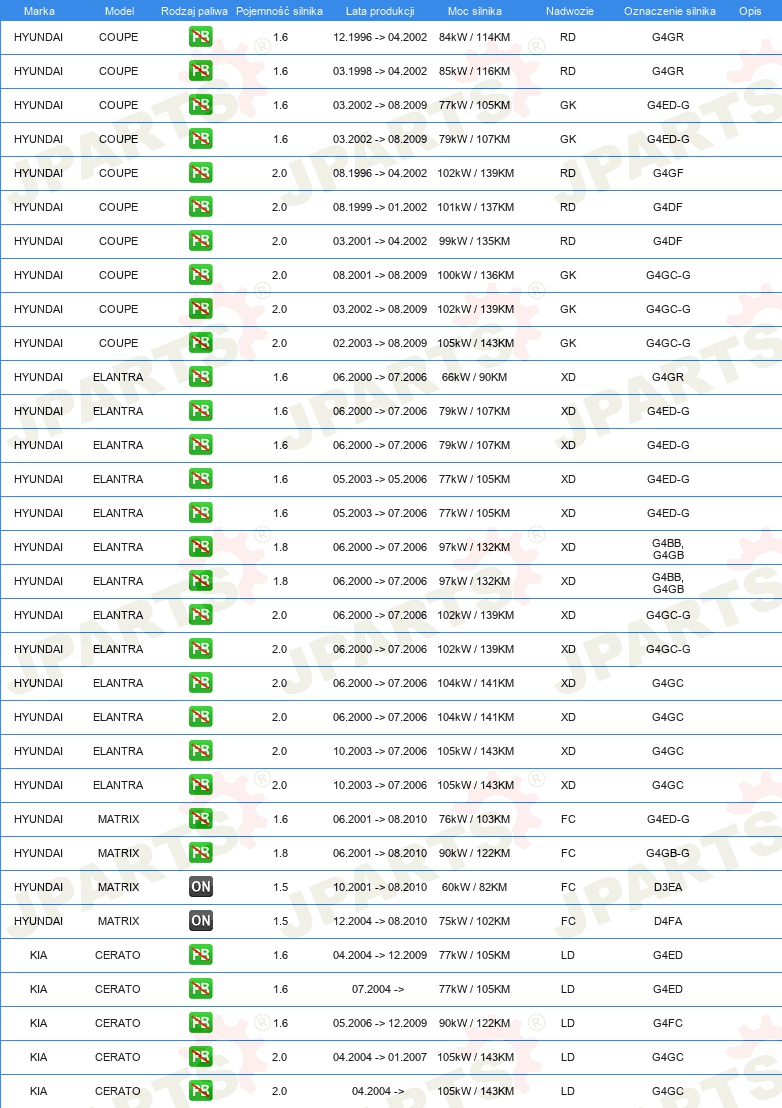Click date range 03.2001 -> 04.2002
This screenshot has width=782, height=1108.
(x=380, y=241)
